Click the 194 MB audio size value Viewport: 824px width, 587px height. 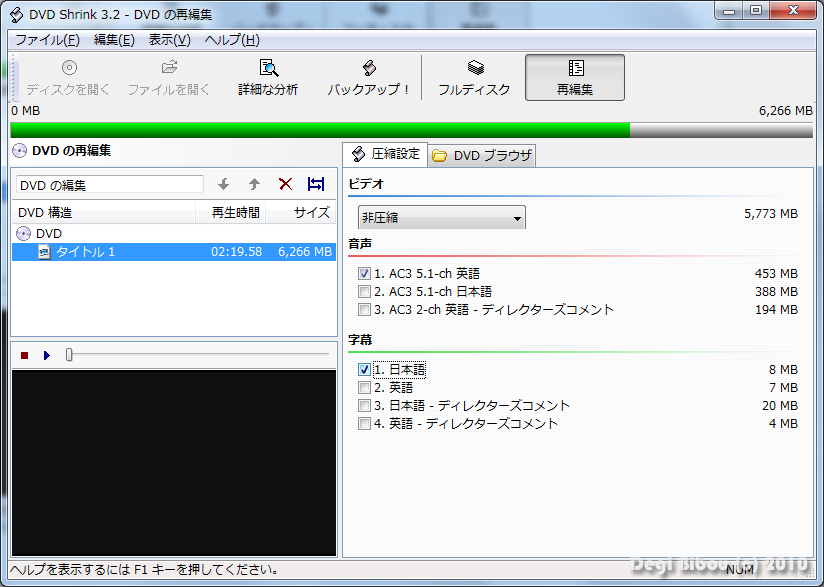point(776,310)
